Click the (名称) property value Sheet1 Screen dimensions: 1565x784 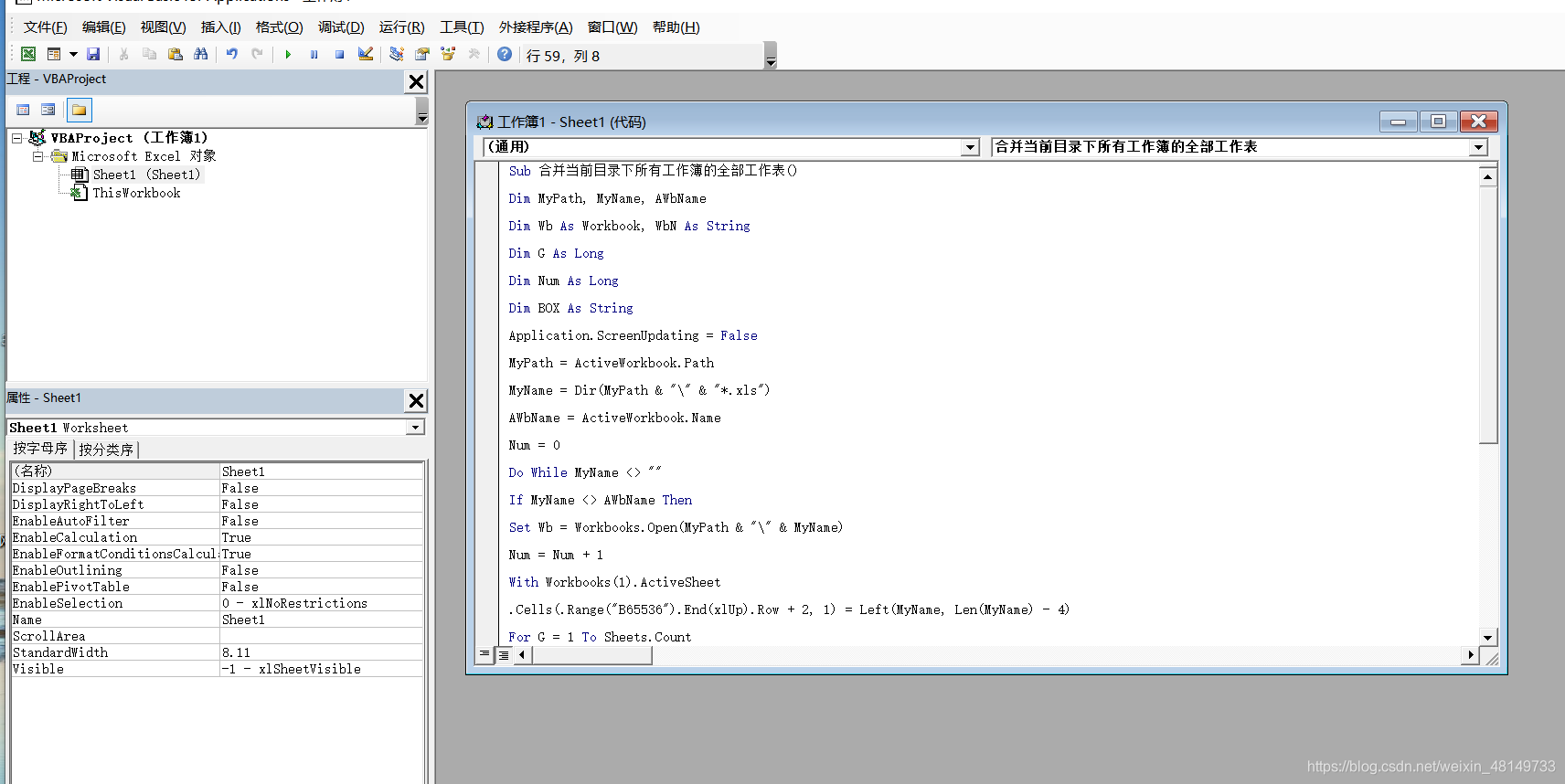321,471
